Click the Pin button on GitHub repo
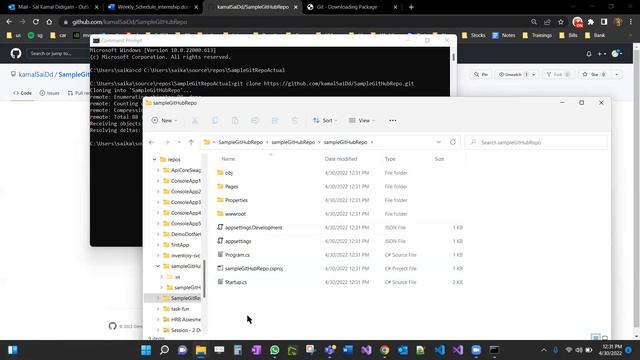Screen dimensions: 640x360 [481, 74]
